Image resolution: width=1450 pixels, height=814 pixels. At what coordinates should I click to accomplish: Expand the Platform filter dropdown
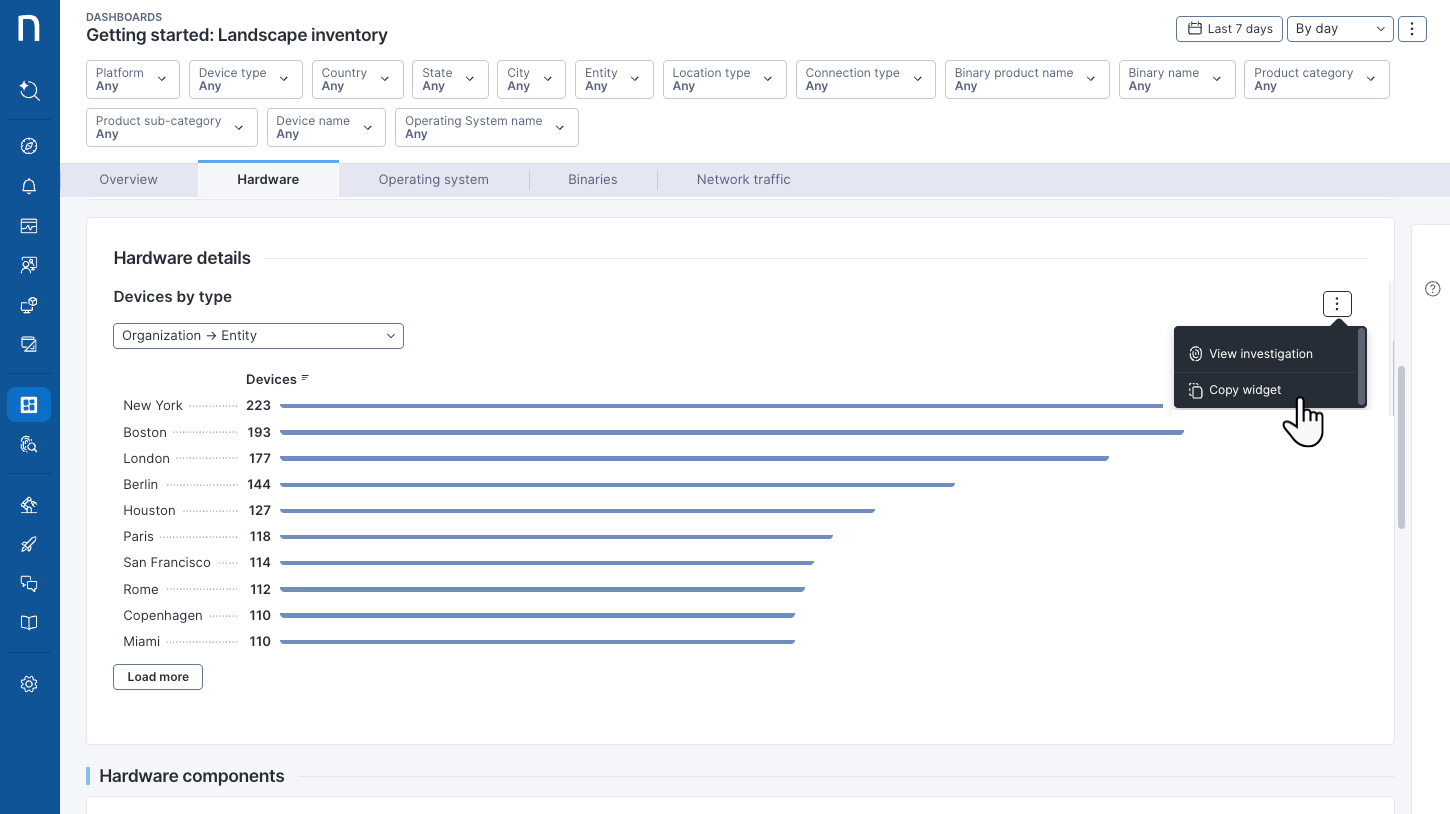click(134, 79)
